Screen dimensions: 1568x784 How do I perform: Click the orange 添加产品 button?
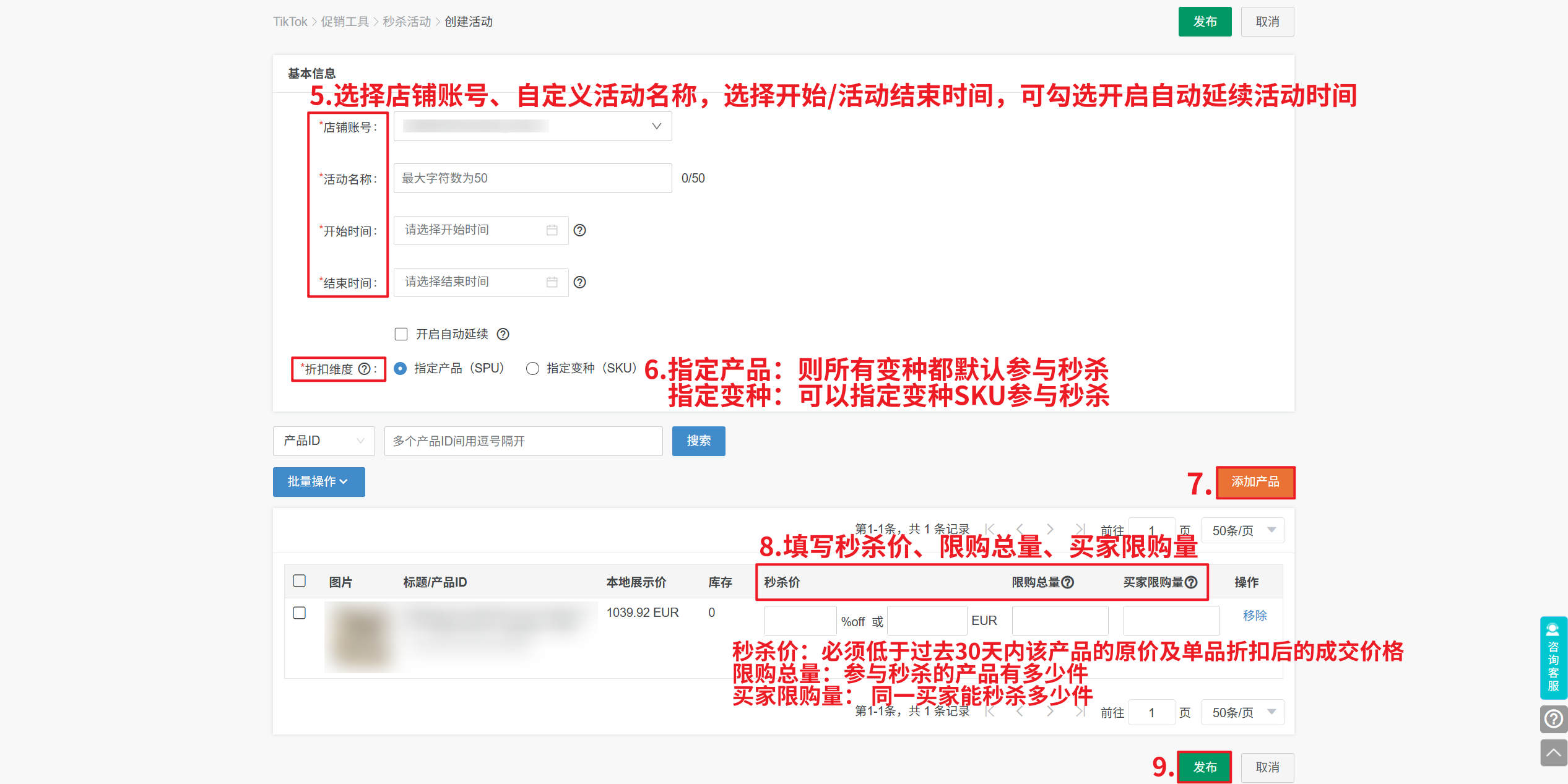pos(1255,482)
